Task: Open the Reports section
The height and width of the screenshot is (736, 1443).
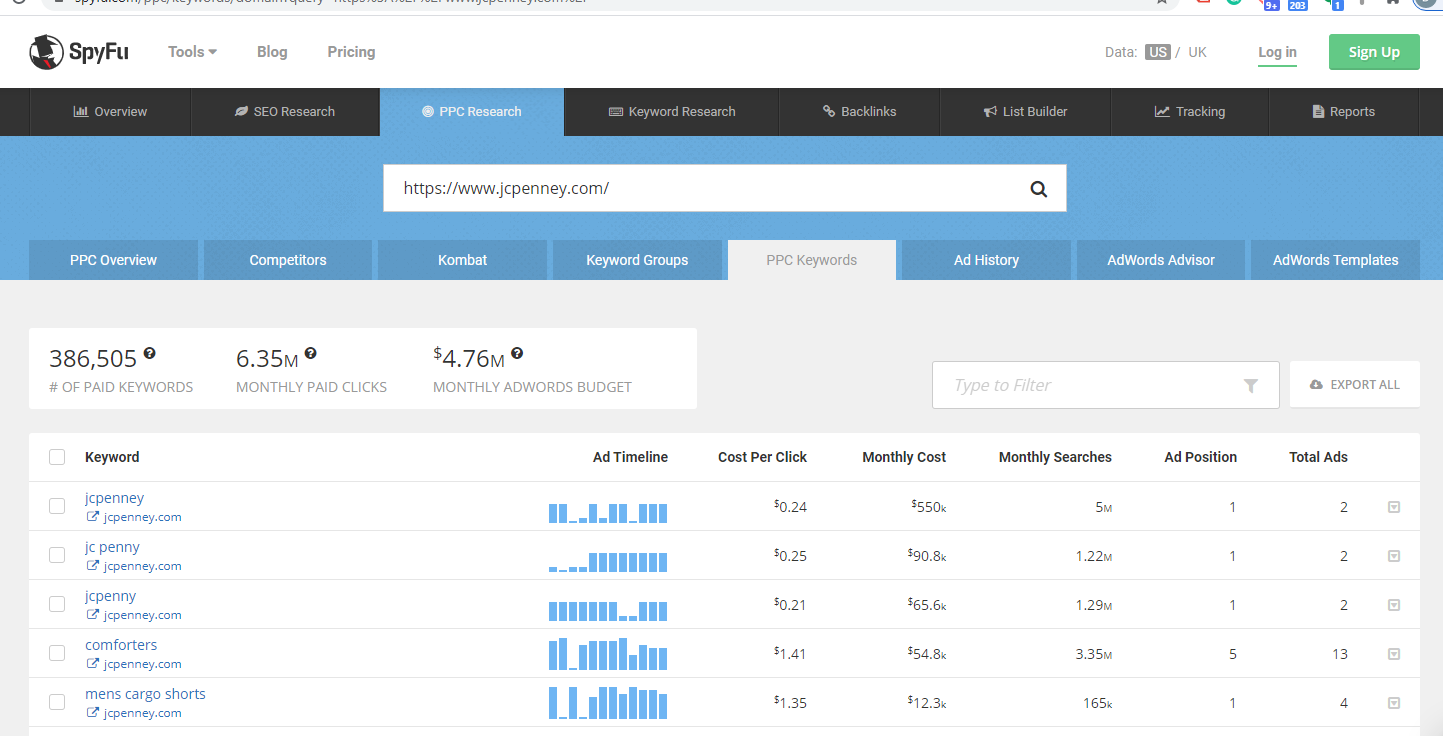Action: pos(1344,112)
